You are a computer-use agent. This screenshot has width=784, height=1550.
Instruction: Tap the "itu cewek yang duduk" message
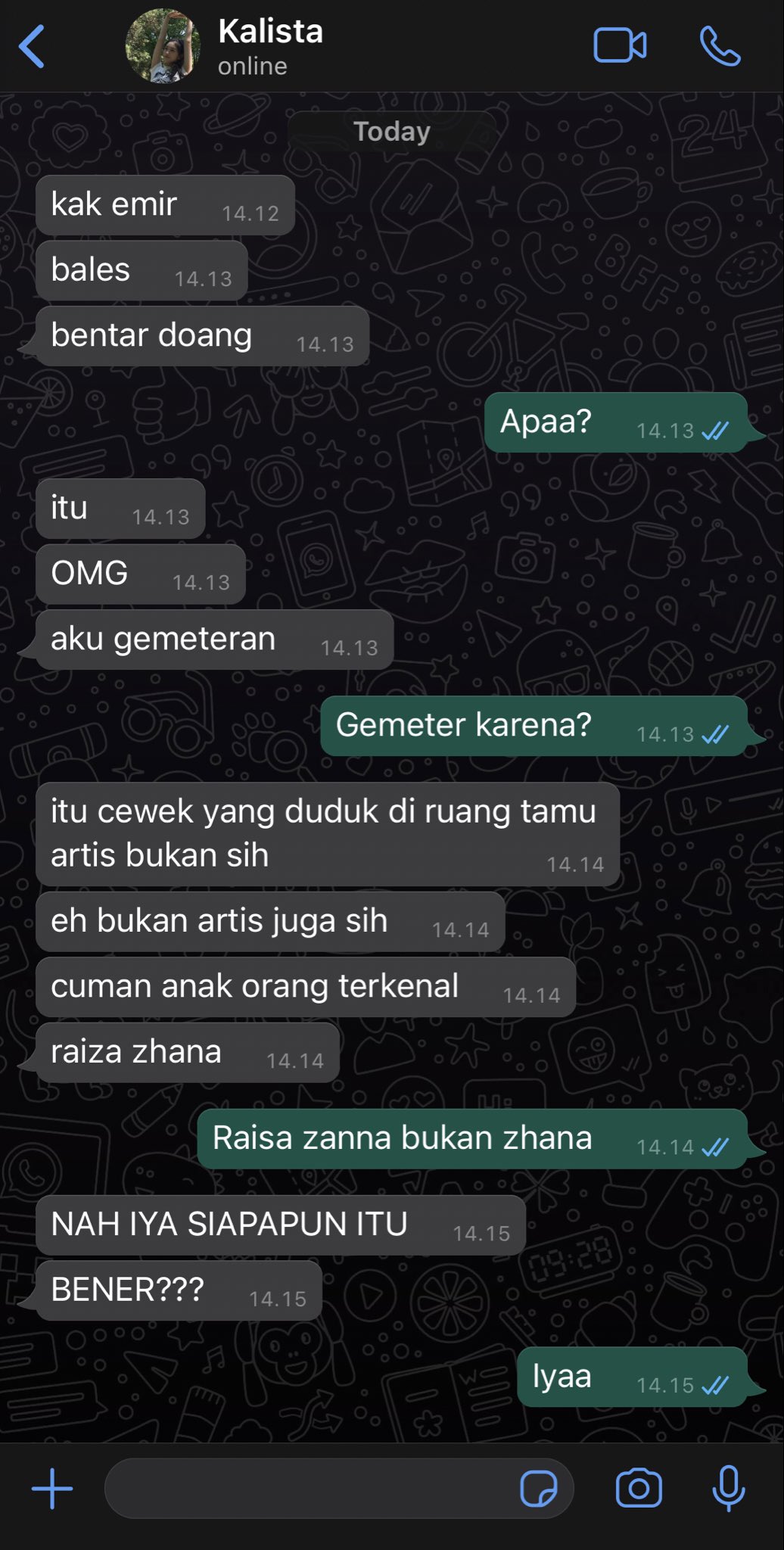(328, 834)
